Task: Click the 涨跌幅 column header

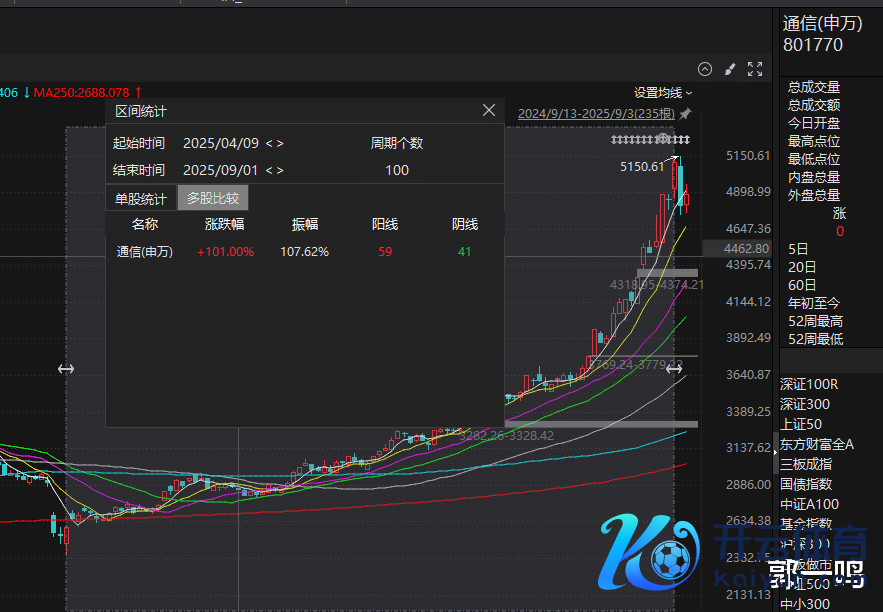Action: pos(225,225)
